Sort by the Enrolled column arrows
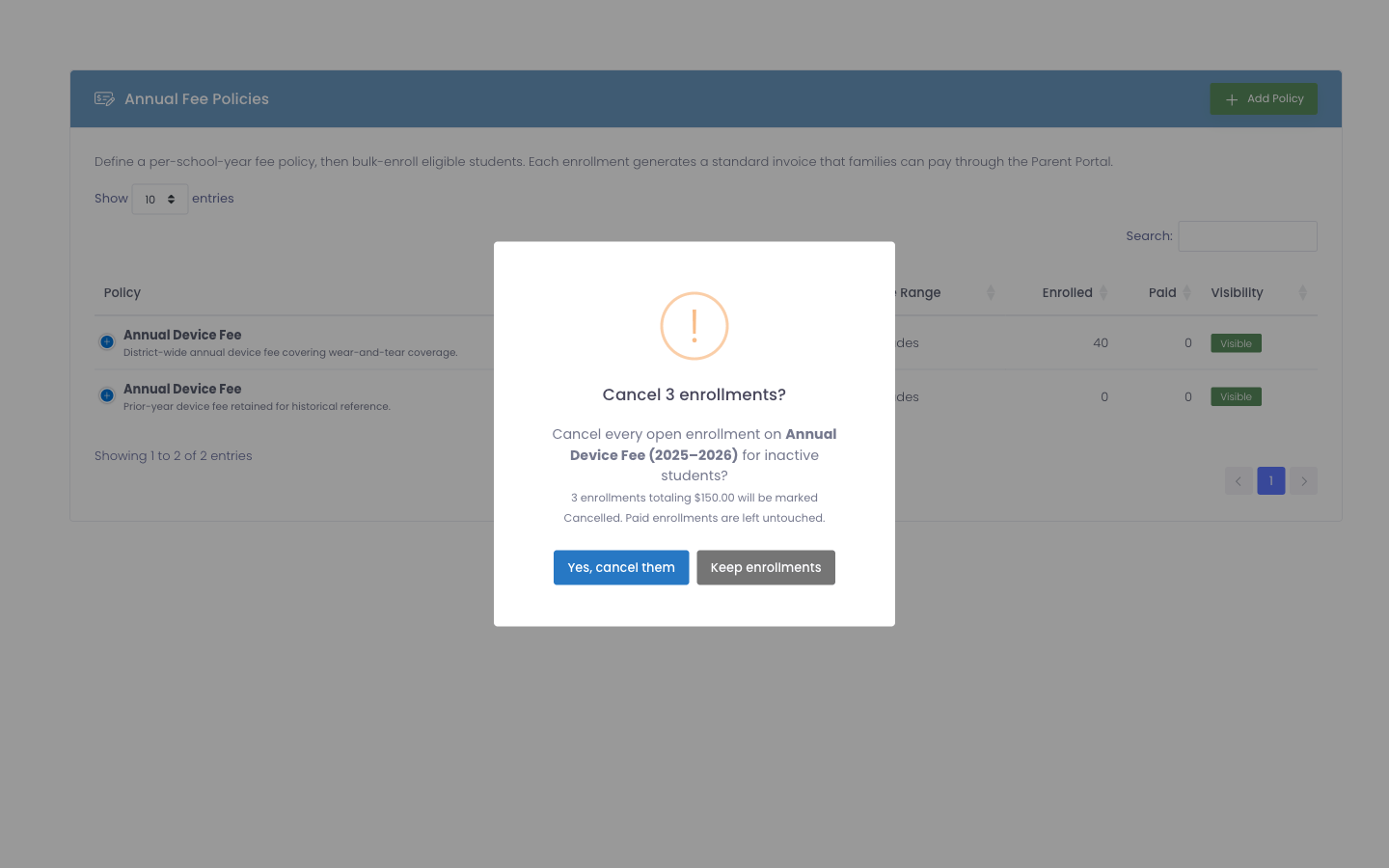Viewport: 1389px width, 868px height. (1103, 292)
